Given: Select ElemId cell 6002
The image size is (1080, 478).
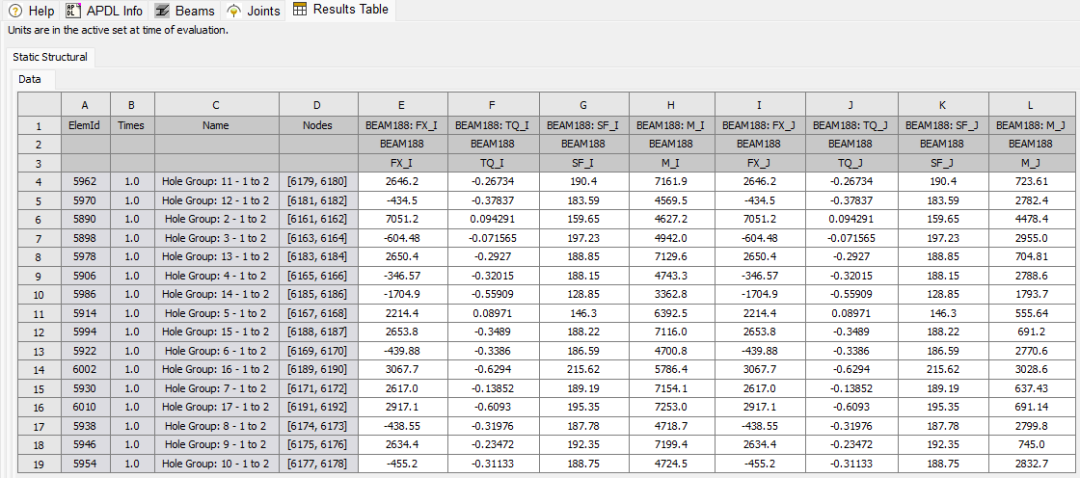Looking at the screenshot, I should [85, 370].
